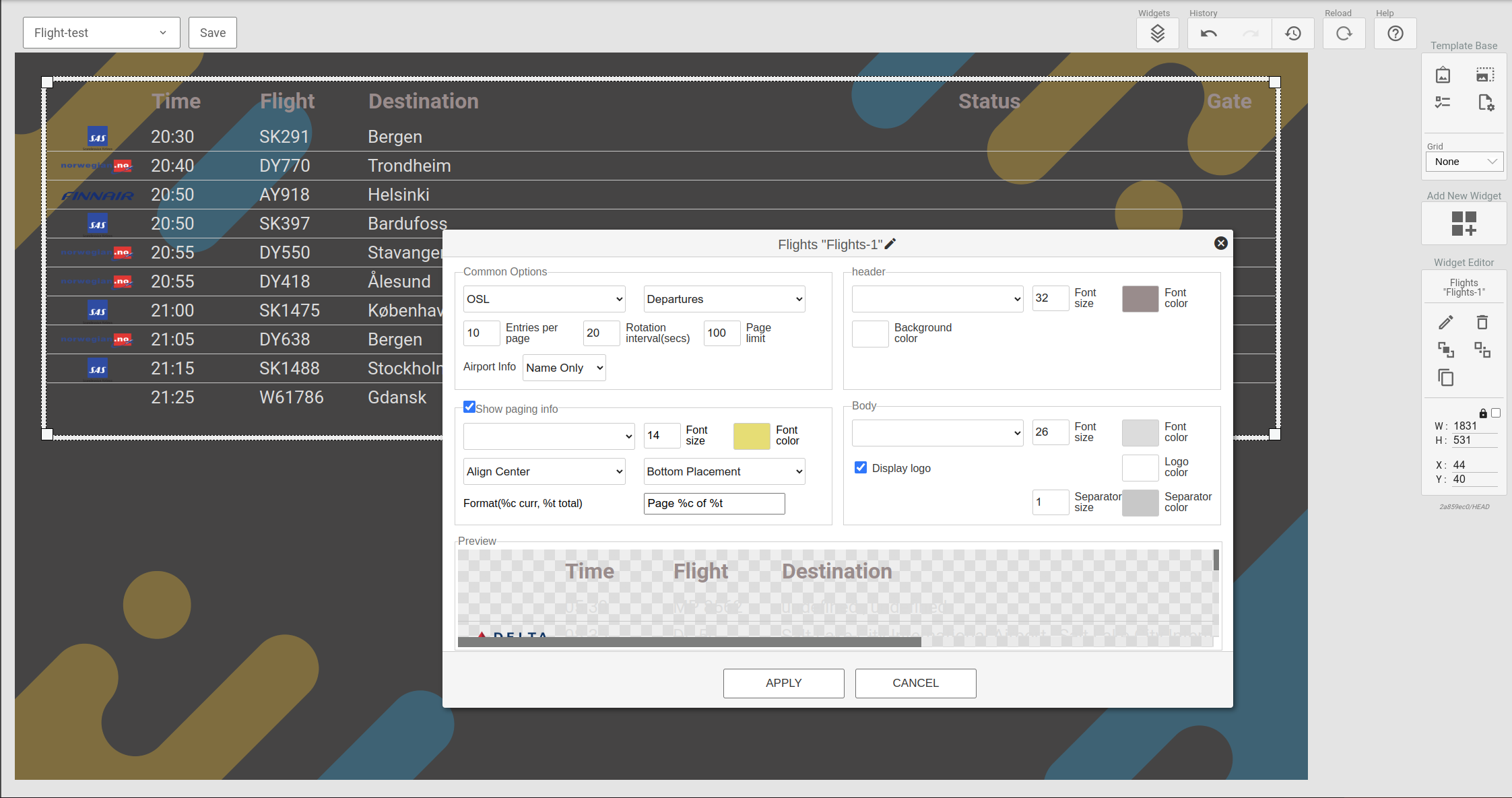Viewport: 1512px width, 798px height.
Task: Pick Logo color swatch
Action: tap(1140, 467)
